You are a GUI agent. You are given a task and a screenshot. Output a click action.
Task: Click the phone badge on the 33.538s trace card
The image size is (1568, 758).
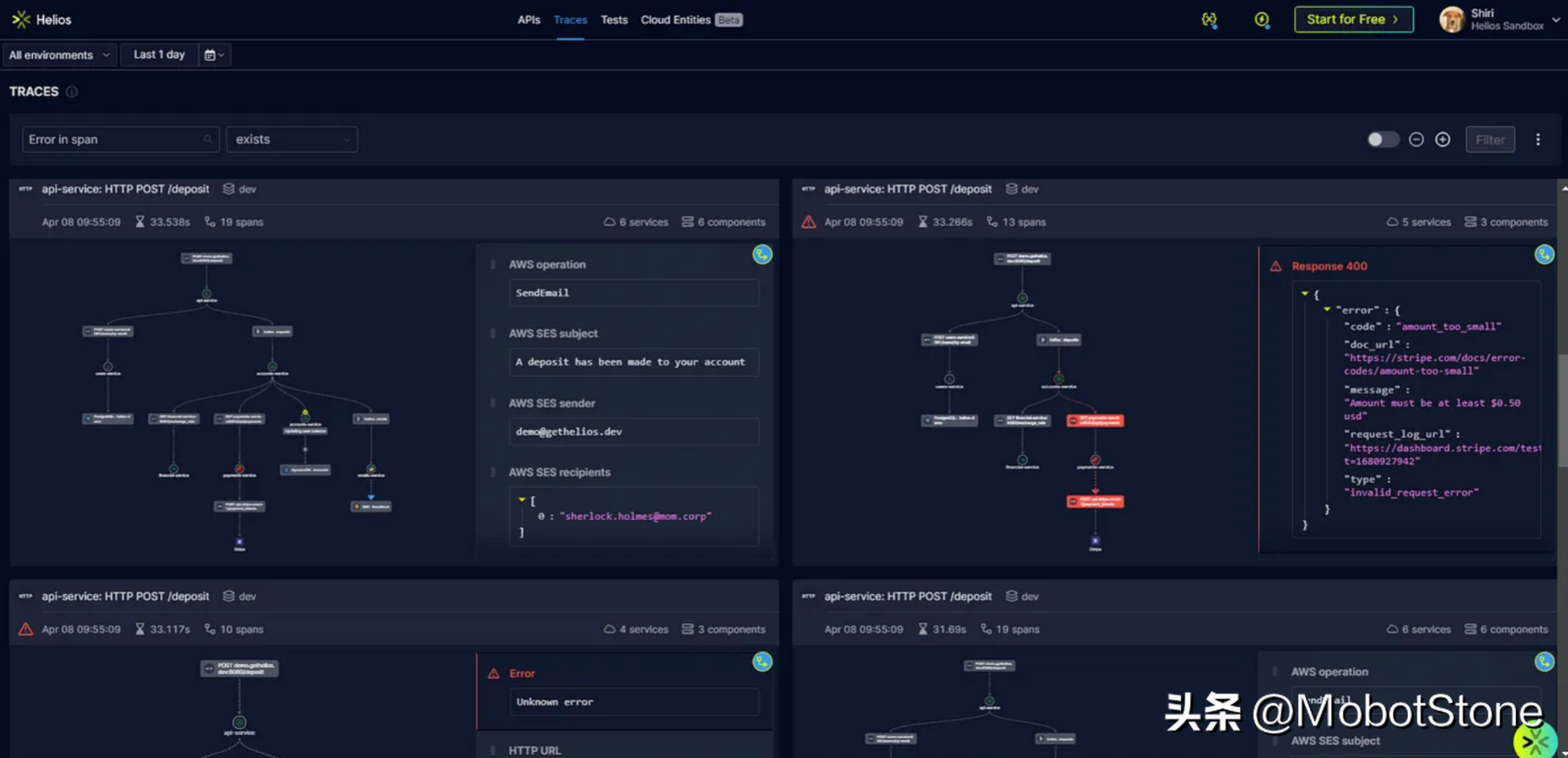762,255
